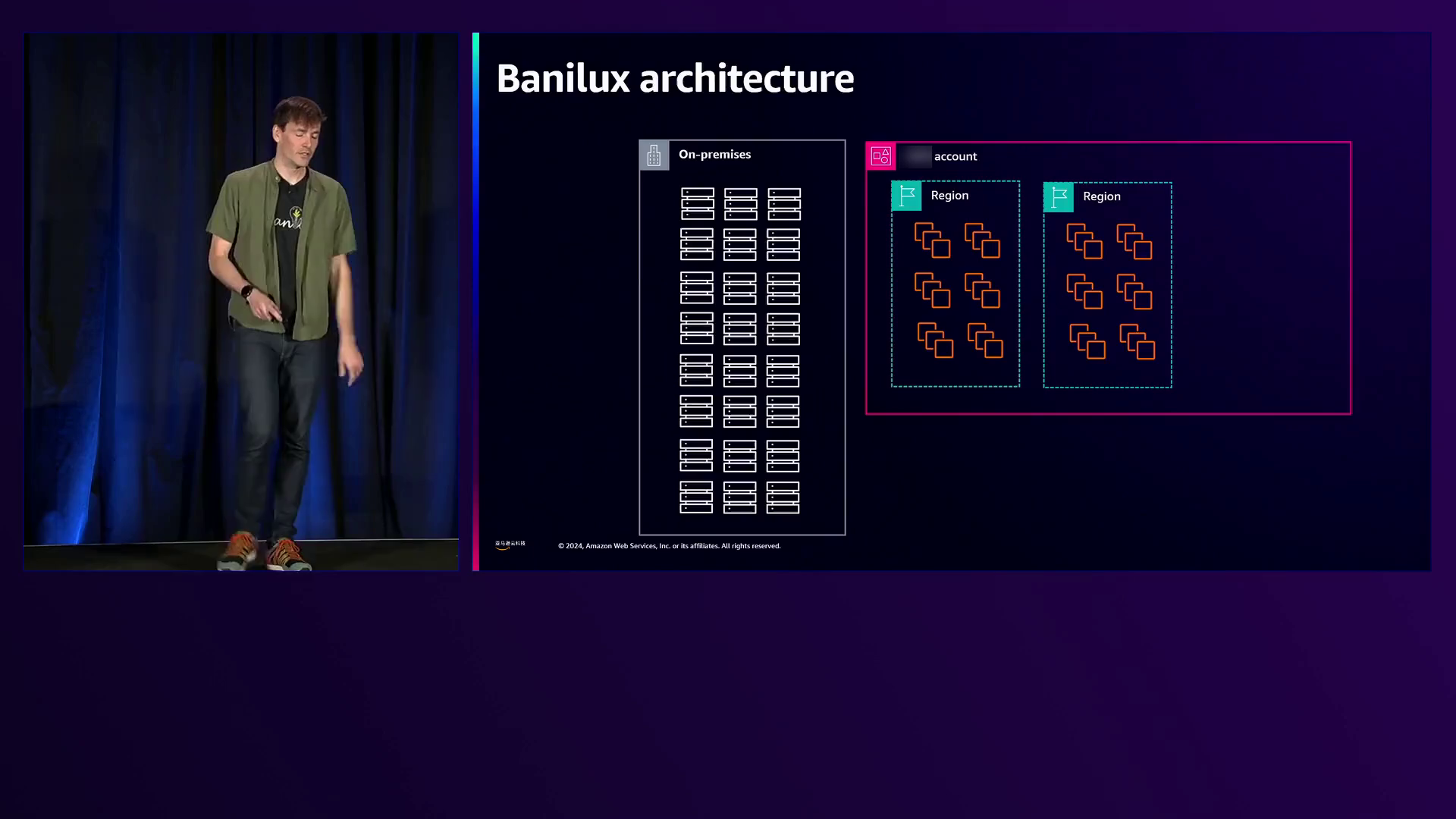Click top-left server rack icon in On-premises

click(698, 204)
